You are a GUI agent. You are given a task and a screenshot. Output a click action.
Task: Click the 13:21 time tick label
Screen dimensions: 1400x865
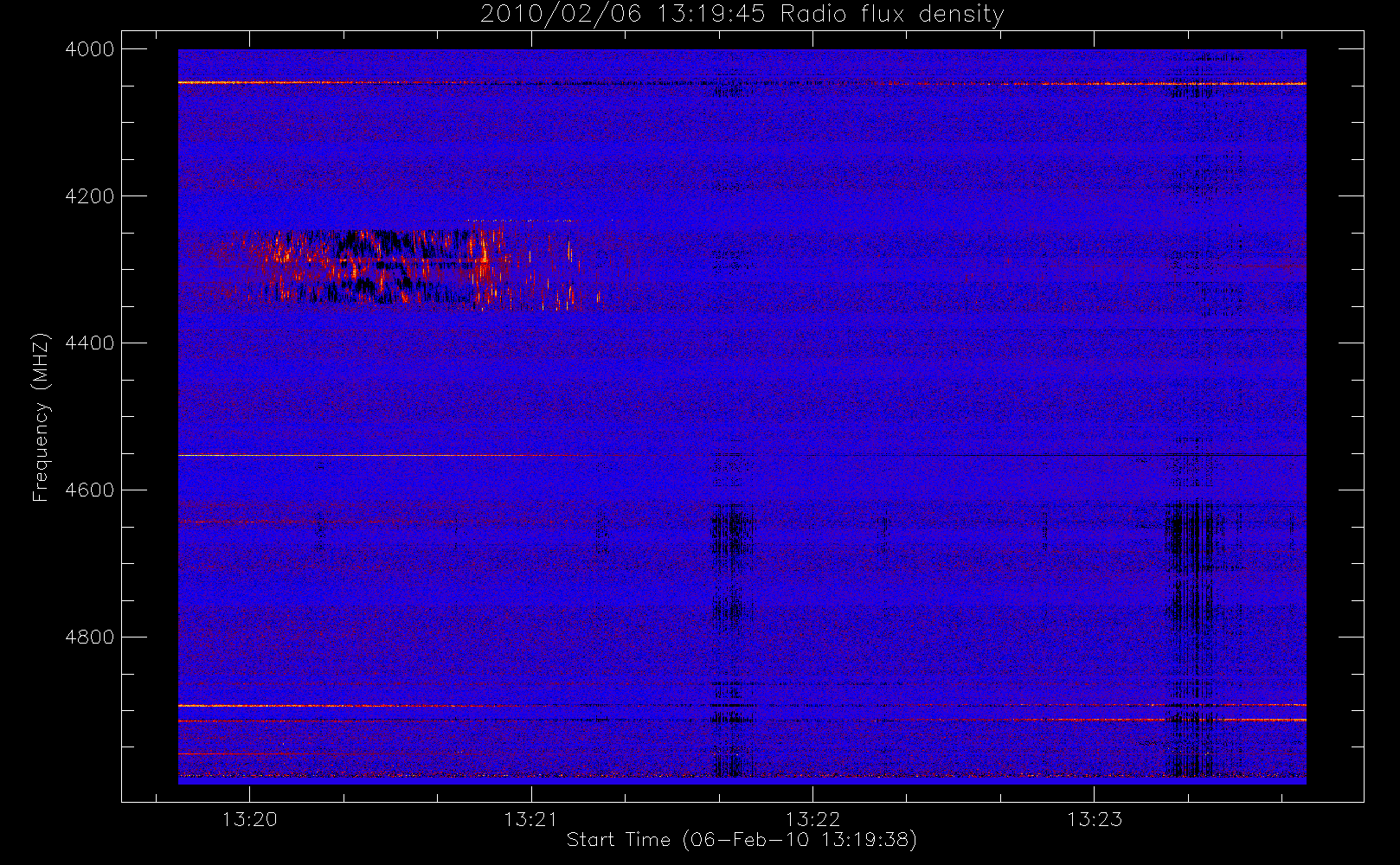pyautogui.click(x=530, y=819)
